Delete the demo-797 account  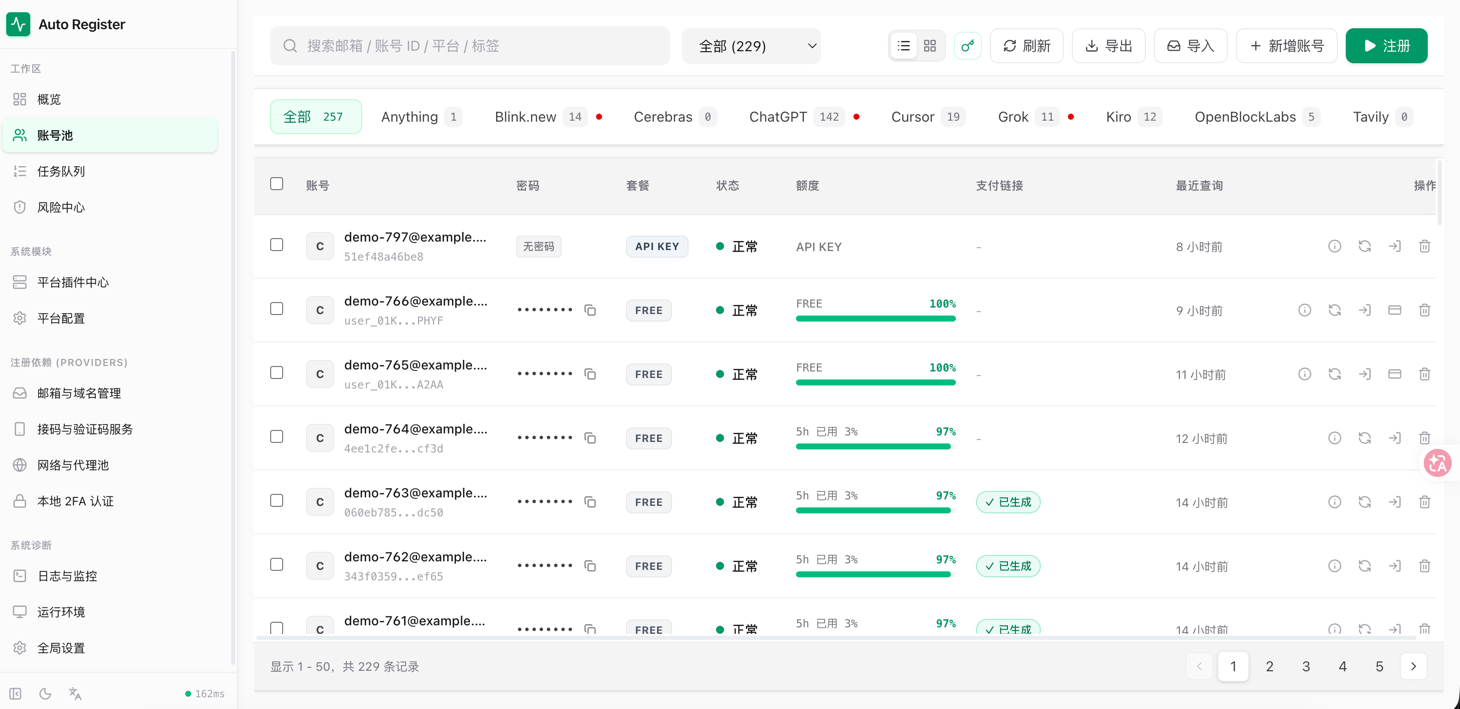(x=1425, y=246)
